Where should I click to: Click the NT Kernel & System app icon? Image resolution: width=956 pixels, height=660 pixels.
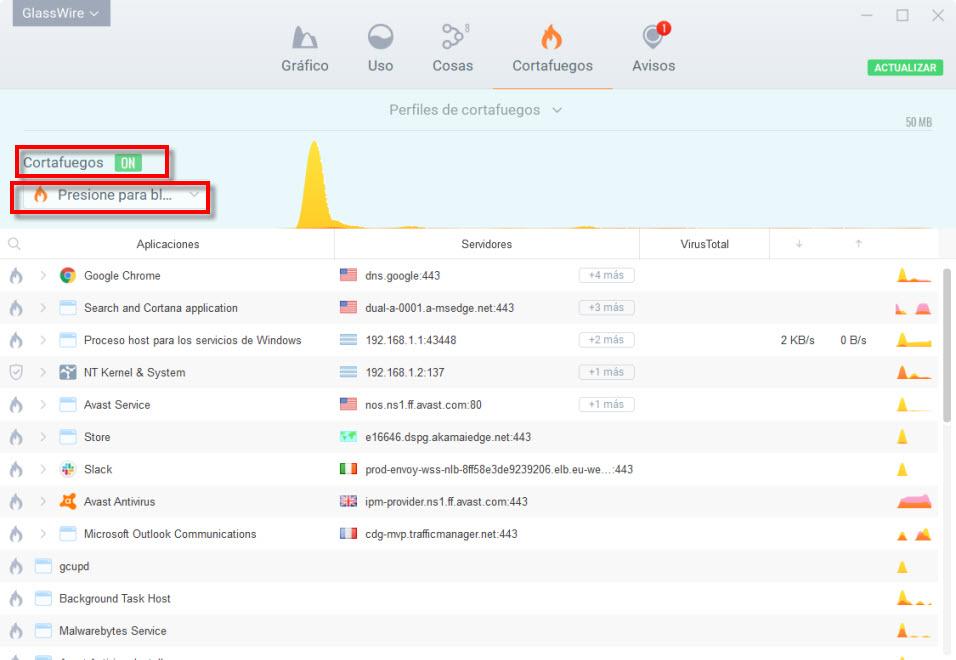point(68,372)
